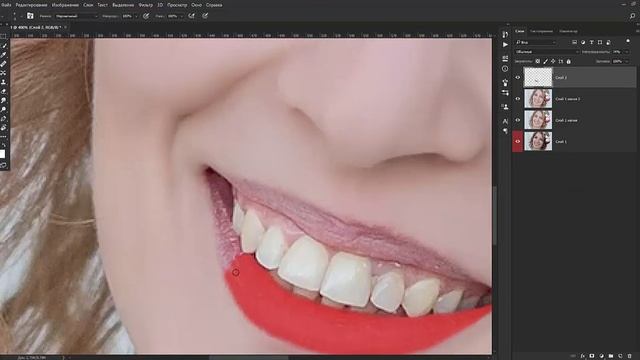640x360 pixels.
Task: Open the layer filter type dropdown
Action: (536, 42)
